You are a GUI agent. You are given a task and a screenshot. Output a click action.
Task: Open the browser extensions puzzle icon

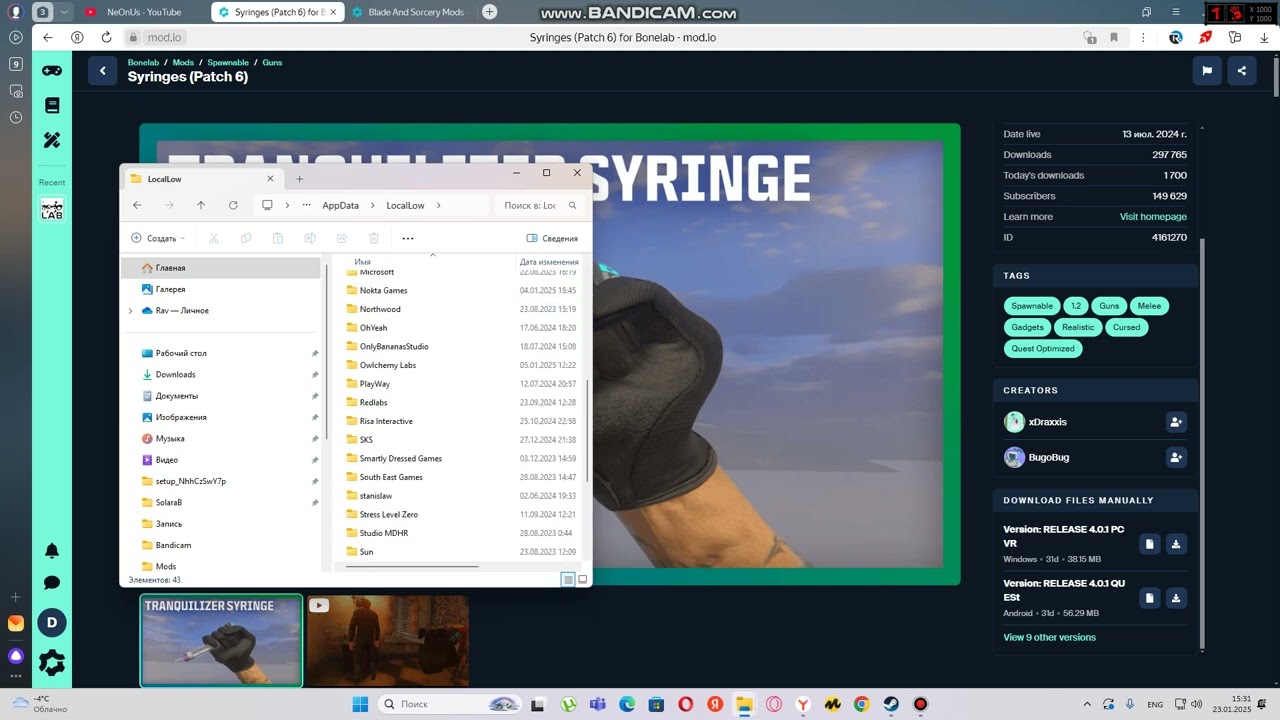click(x=1235, y=37)
